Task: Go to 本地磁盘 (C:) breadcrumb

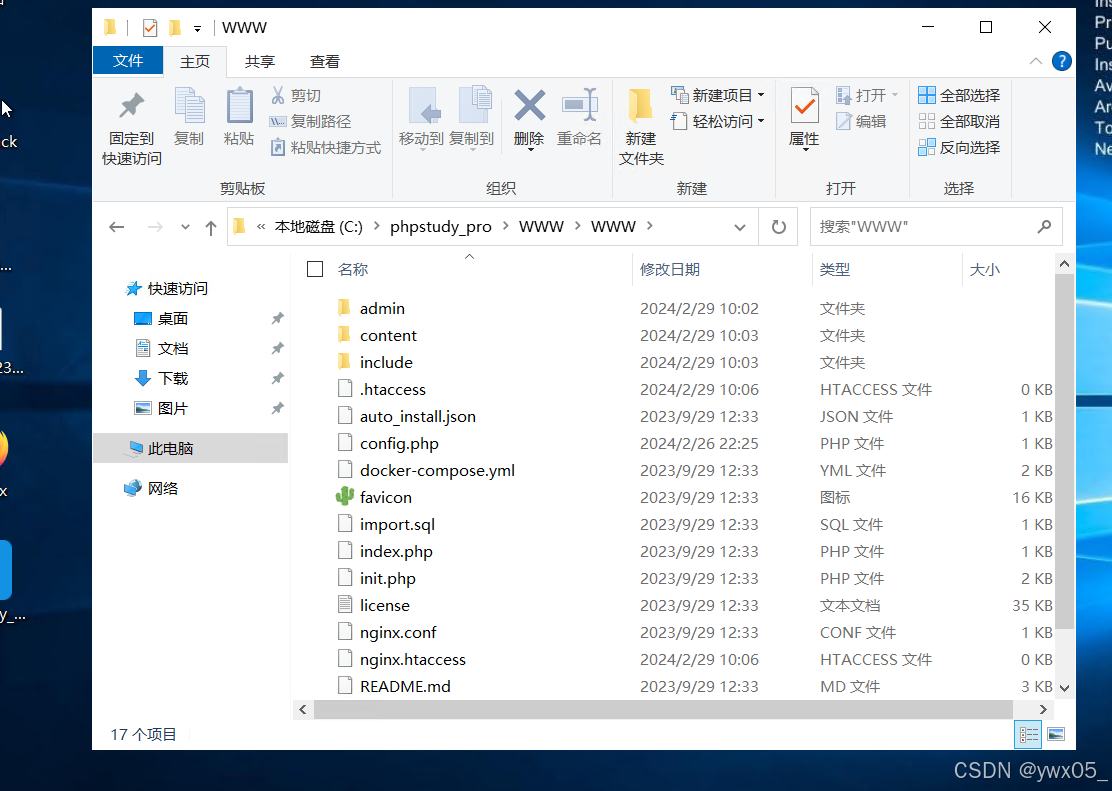Action: [318, 227]
